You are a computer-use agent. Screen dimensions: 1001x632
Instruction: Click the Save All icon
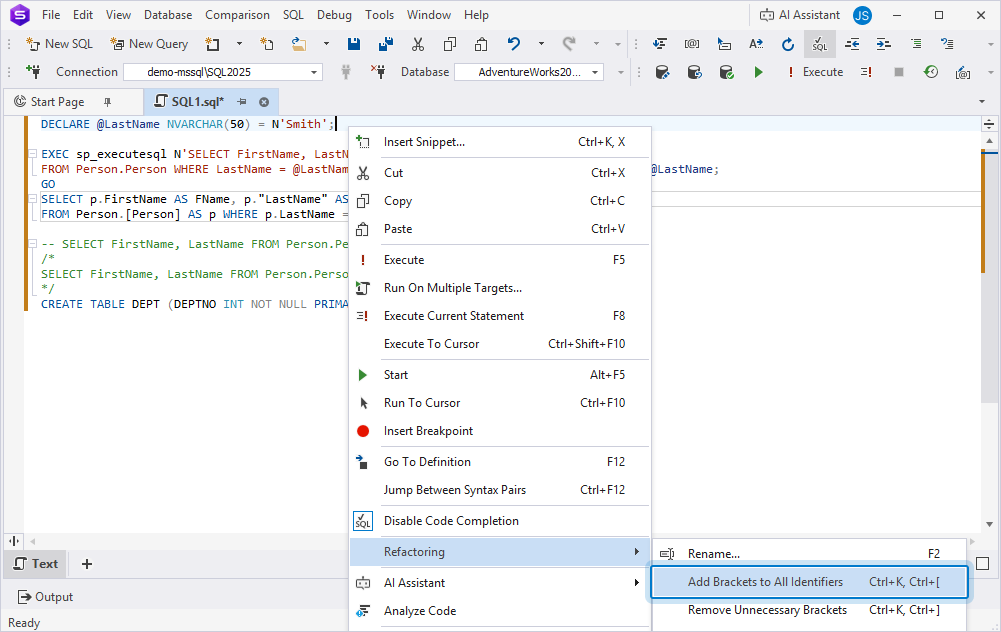386,44
